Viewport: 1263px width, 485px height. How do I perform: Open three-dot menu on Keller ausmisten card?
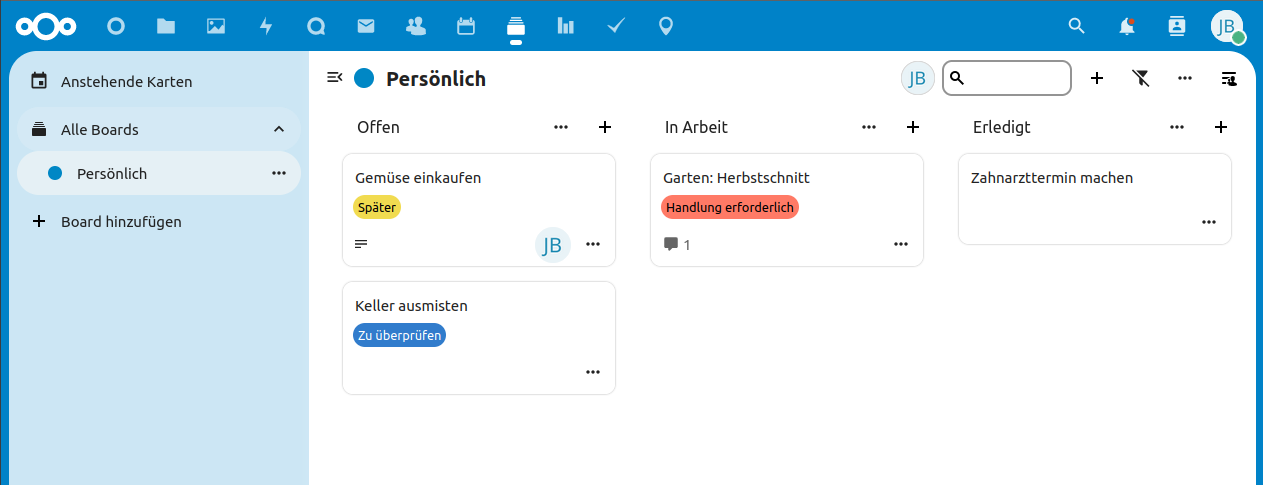593,372
